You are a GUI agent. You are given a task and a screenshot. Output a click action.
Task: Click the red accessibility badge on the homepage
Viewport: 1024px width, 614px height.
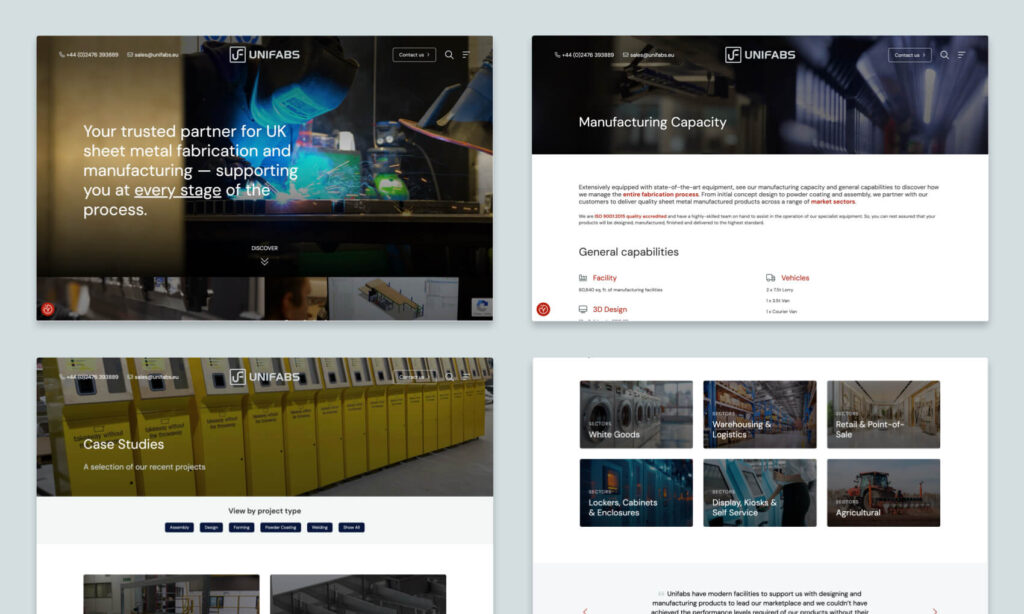click(47, 309)
